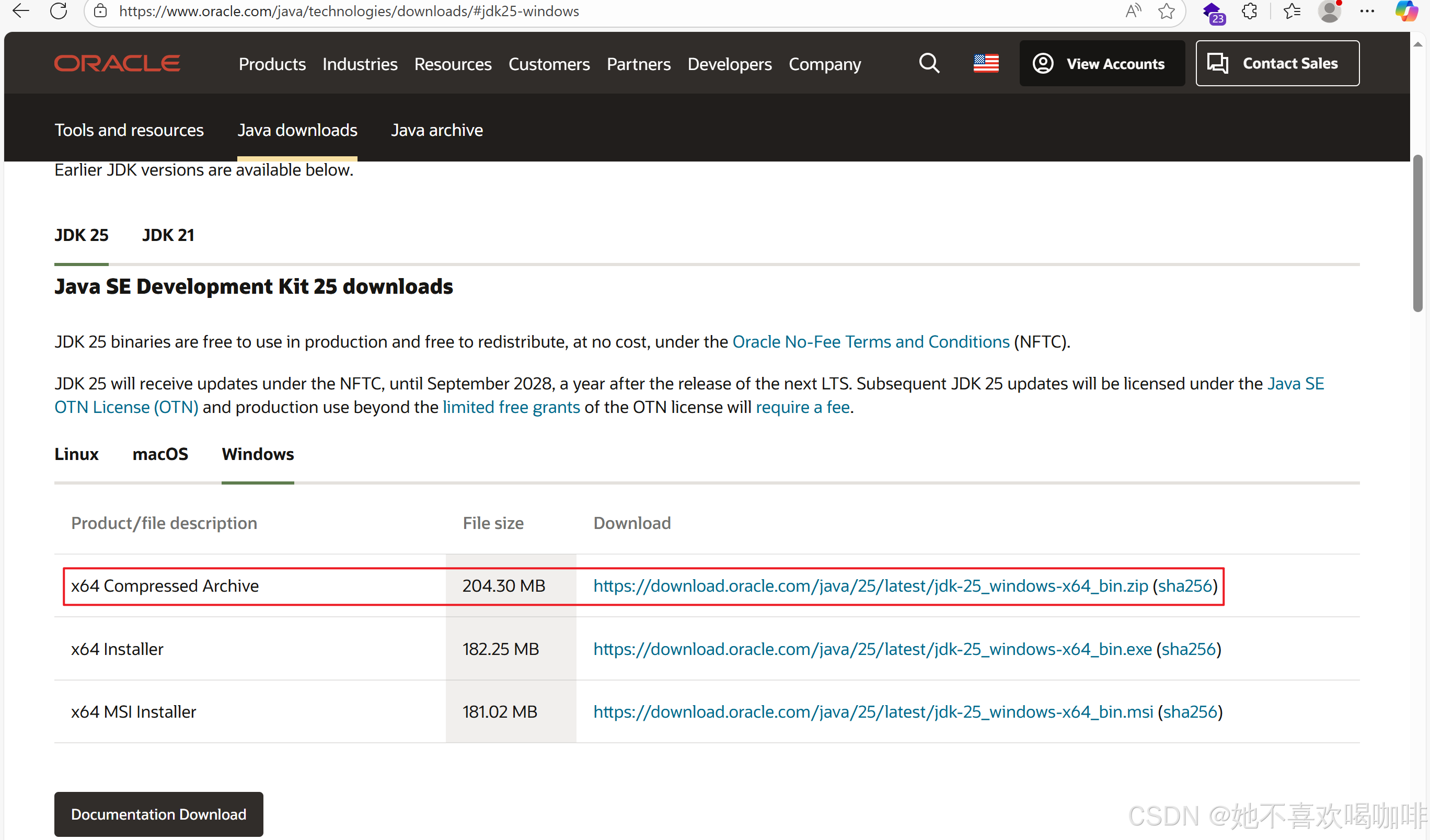
Task: Click the page vertical scrollbar thumb
Action: (1417, 233)
